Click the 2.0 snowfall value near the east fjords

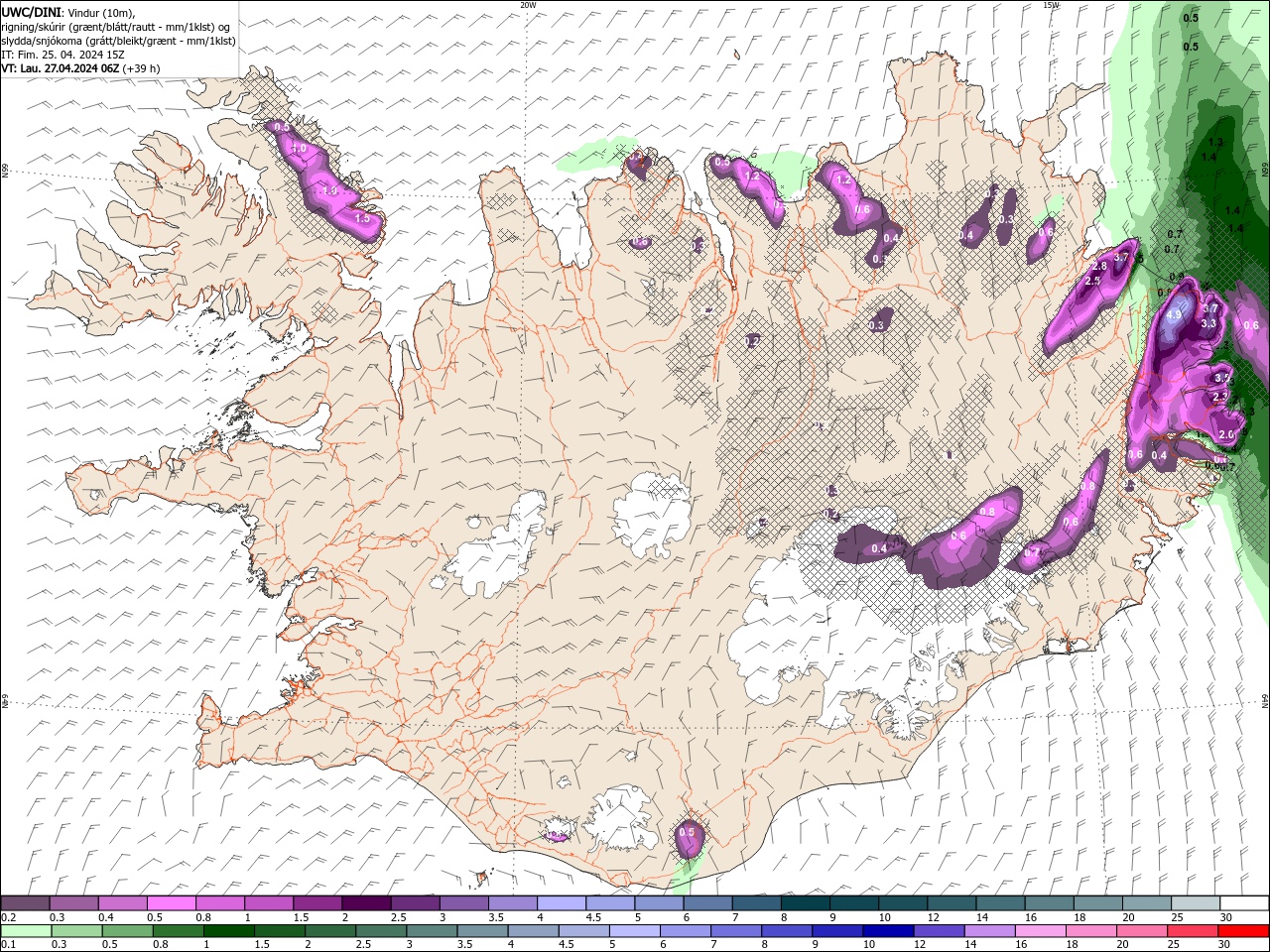(1226, 434)
